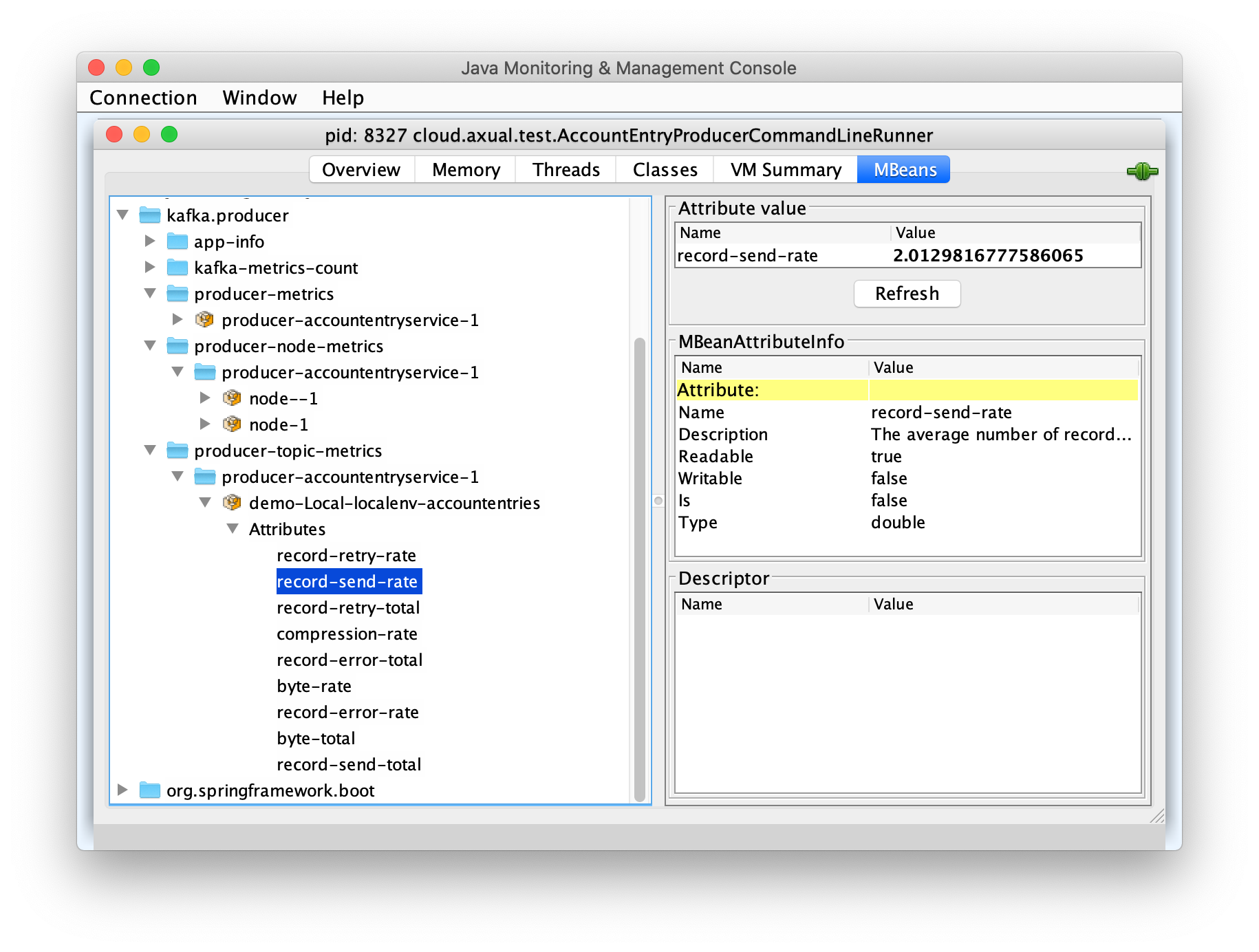Screen dimensions: 1259x952
Task: Click the kafka-metrics-count folder icon
Action: click(x=177, y=268)
